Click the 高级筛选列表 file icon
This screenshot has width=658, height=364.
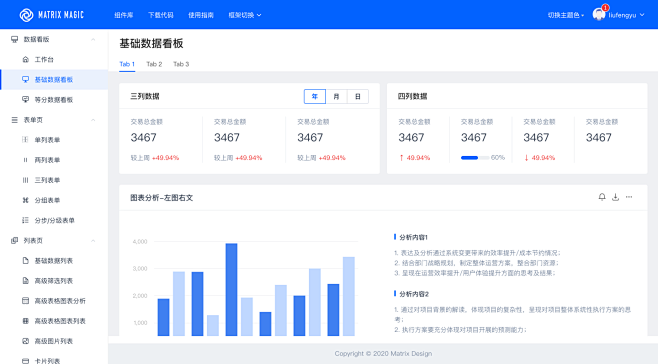pos(26,281)
